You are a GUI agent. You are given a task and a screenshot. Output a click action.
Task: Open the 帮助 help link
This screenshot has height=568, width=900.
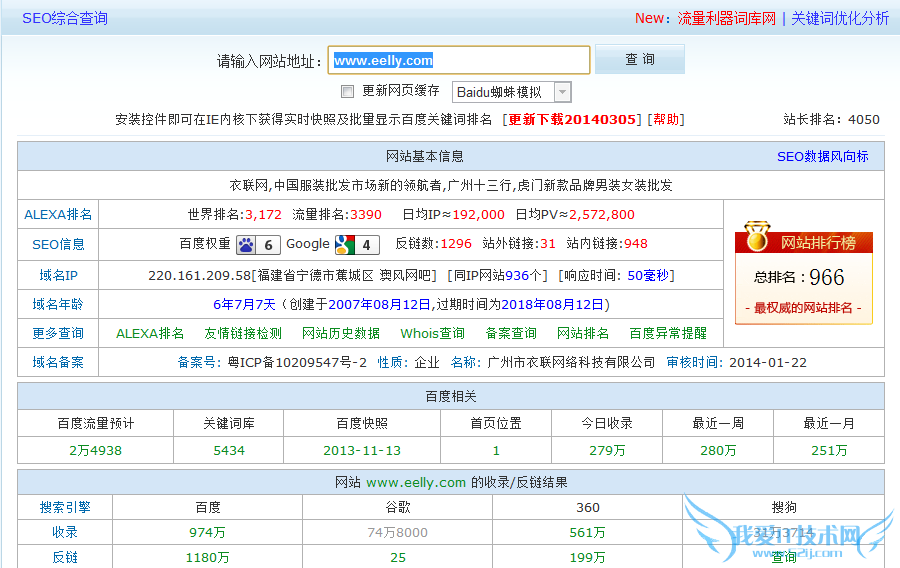[x=666, y=120]
